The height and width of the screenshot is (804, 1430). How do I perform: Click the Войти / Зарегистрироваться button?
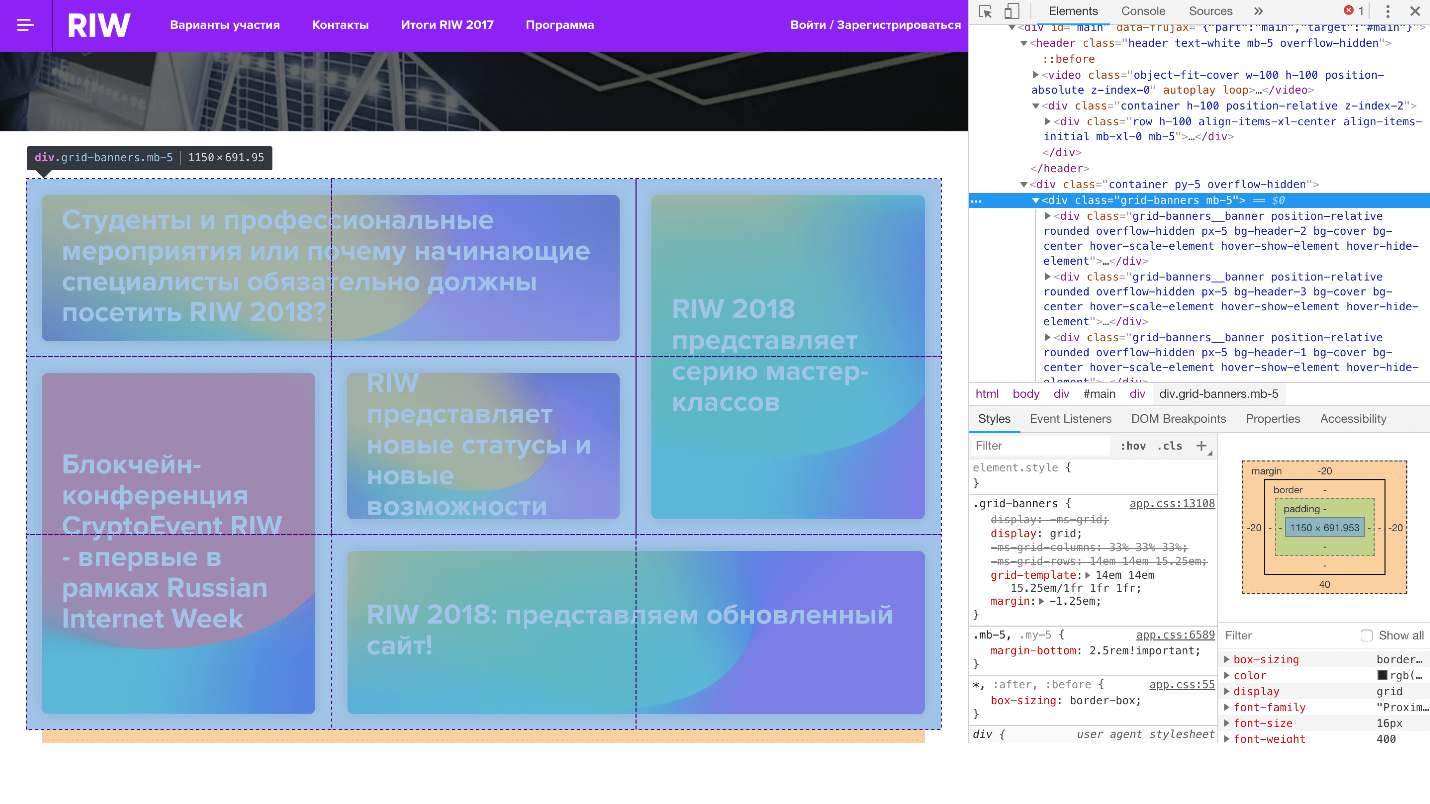pos(876,24)
